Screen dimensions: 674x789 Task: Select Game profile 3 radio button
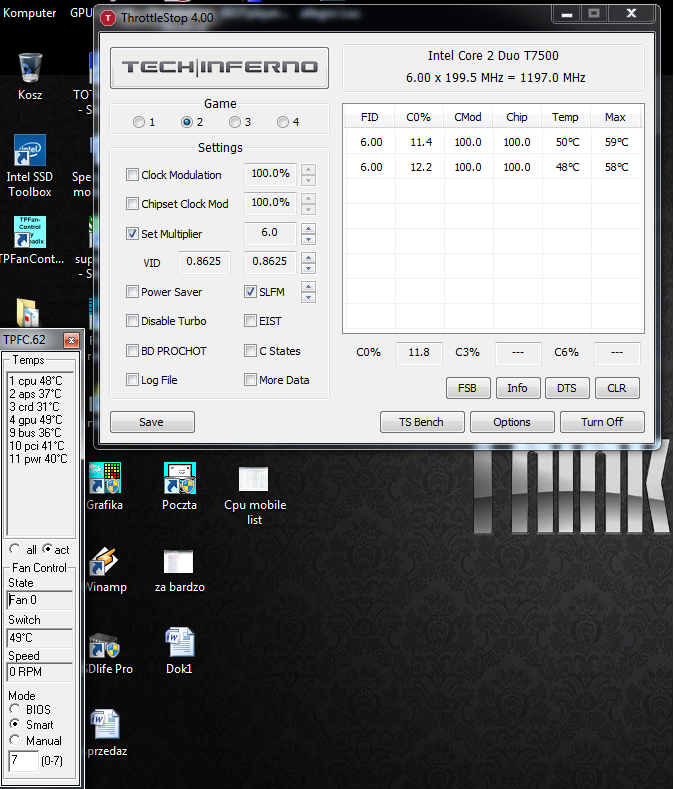pos(235,122)
